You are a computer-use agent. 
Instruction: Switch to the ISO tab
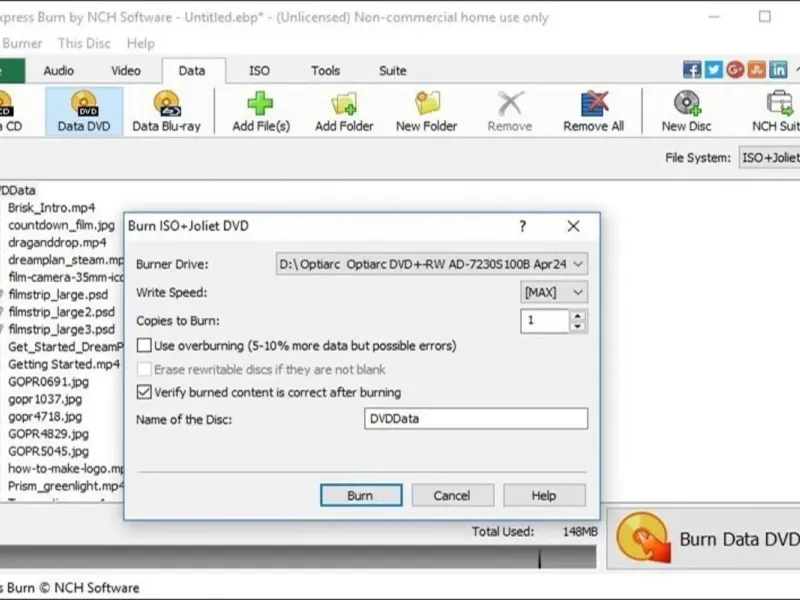point(259,70)
